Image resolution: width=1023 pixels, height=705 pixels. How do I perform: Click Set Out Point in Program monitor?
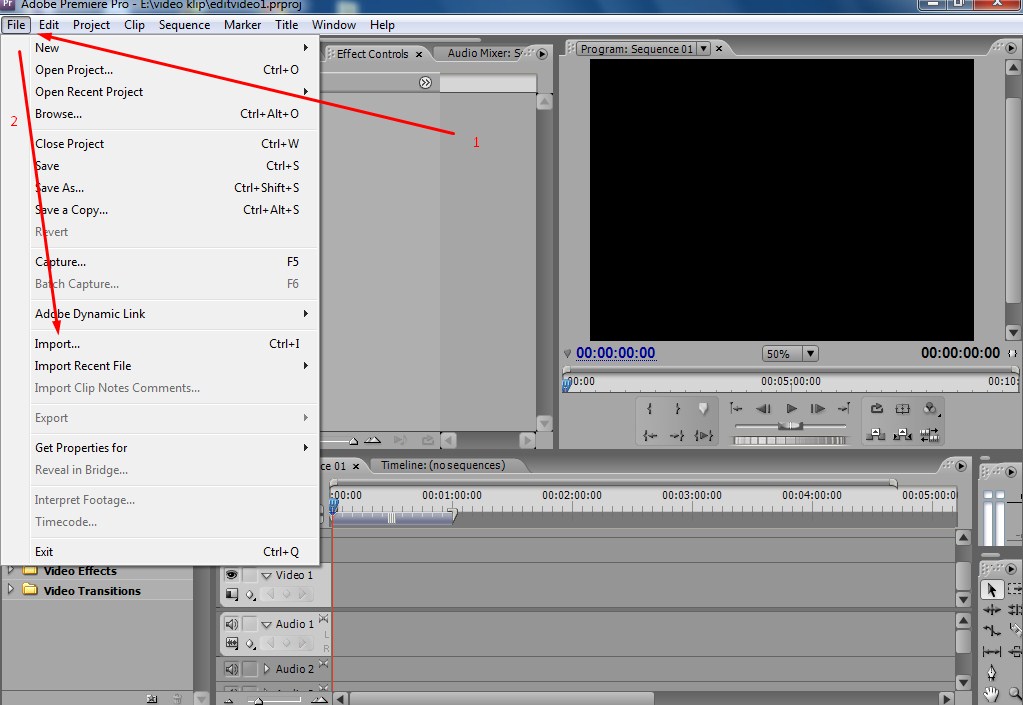click(x=677, y=409)
